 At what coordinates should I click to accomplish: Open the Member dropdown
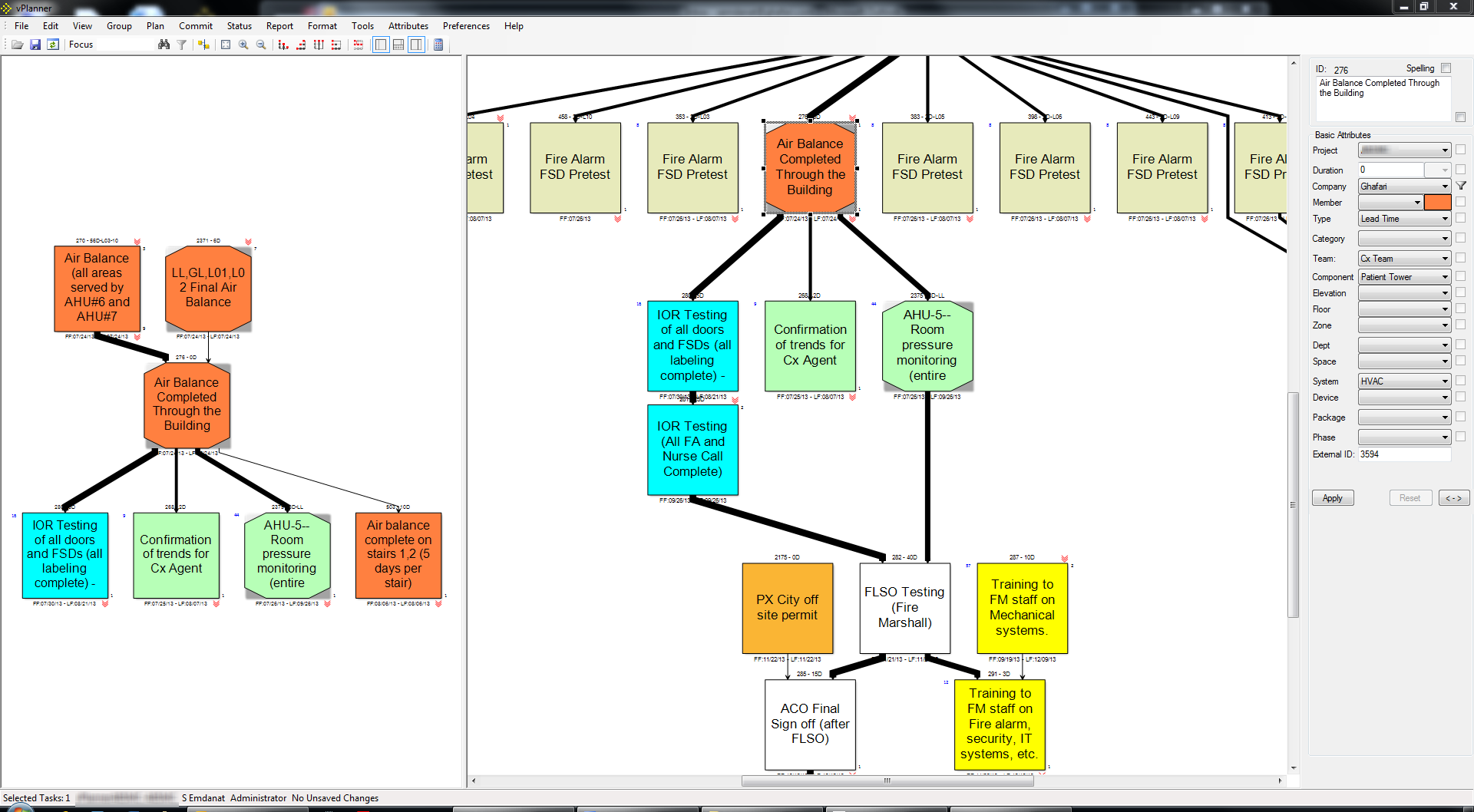[x=1390, y=203]
